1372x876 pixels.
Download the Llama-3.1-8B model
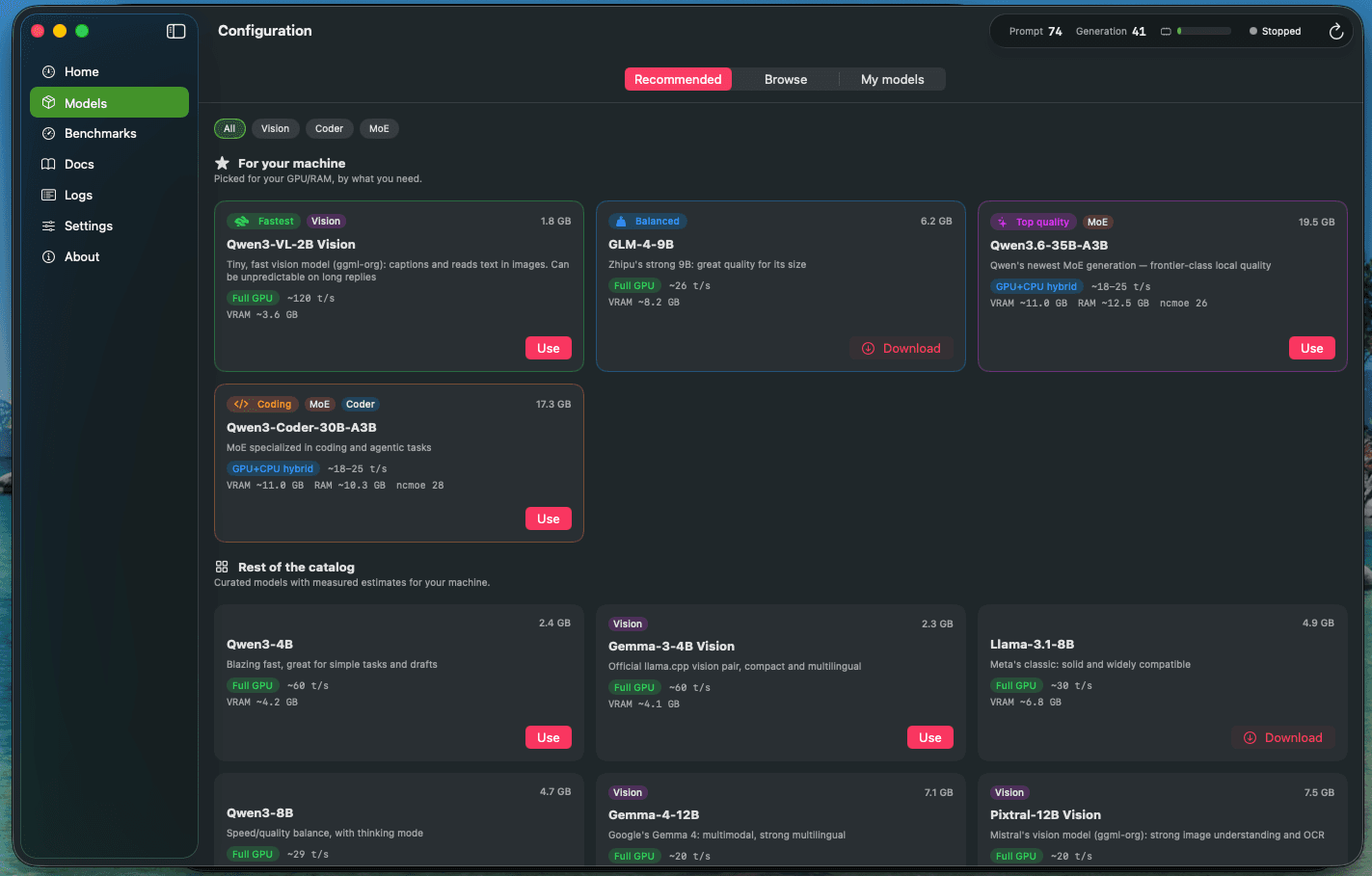point(1283,737)
